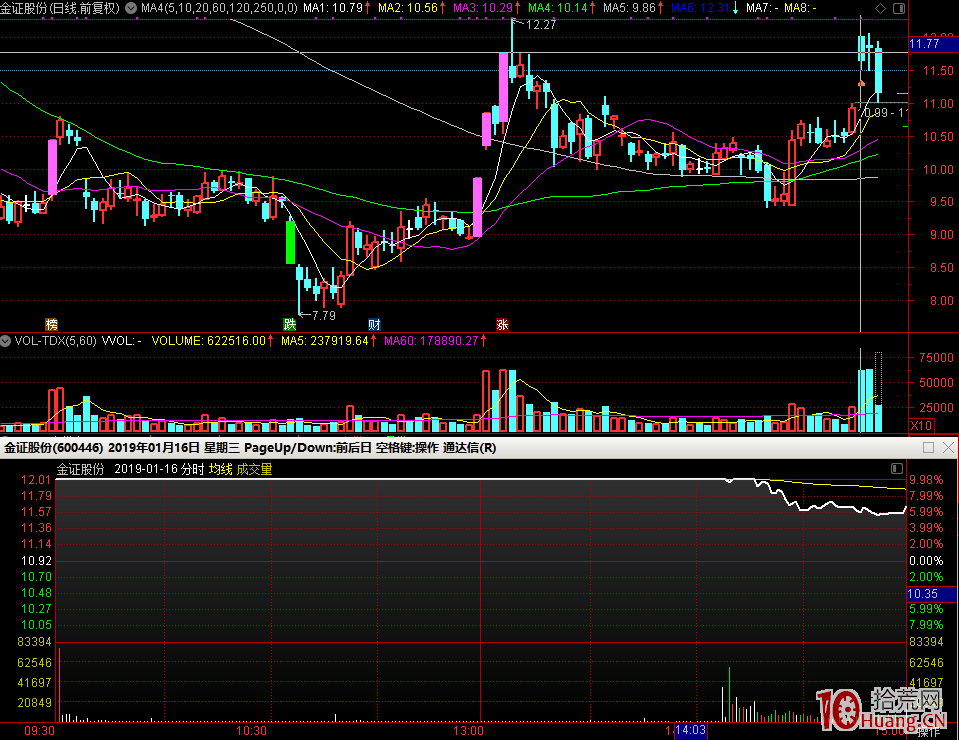The height and width of the screenshot is (740, 959).
Task: Click the 榜 marker icon below chart
Action: click(x=51, y=324)
